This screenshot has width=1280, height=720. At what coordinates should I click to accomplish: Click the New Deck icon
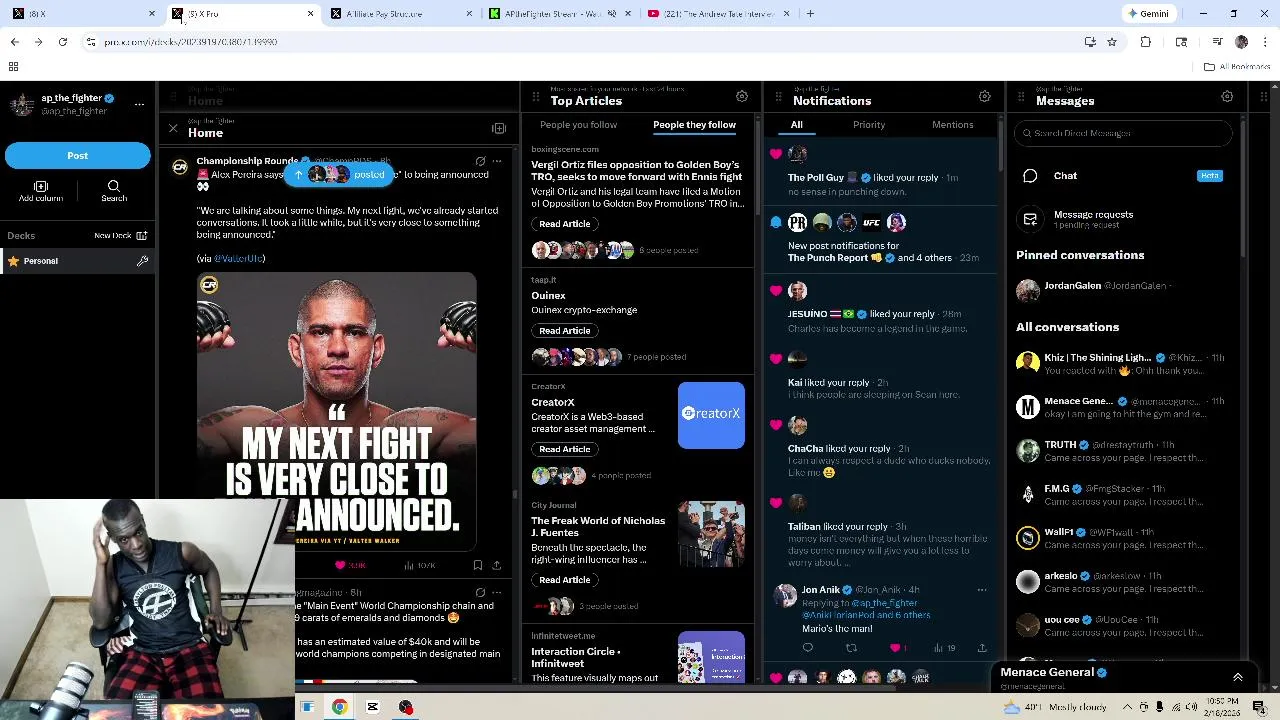[141, 236]
